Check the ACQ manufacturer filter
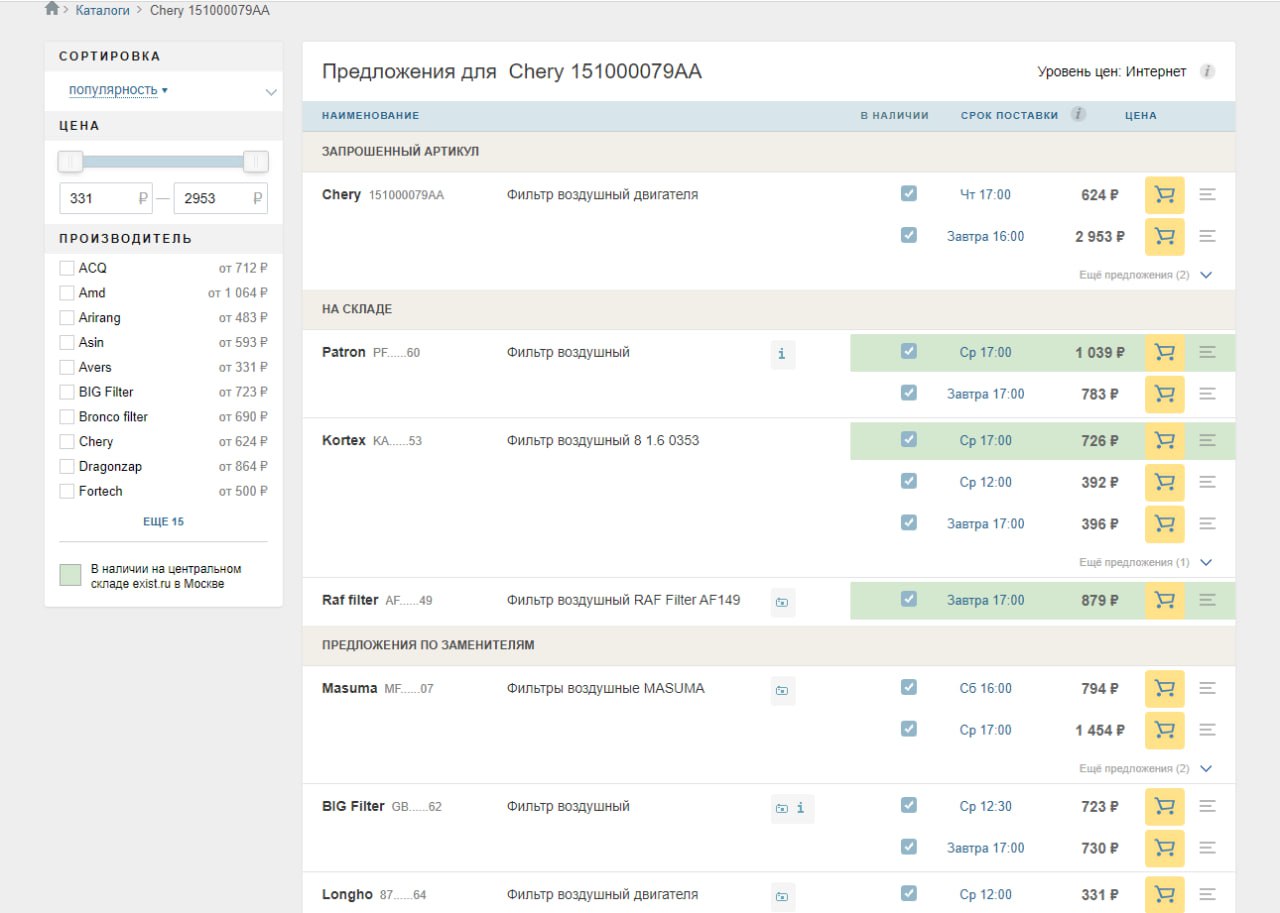Screen dimensions: 1280x913 coord(67,268)
